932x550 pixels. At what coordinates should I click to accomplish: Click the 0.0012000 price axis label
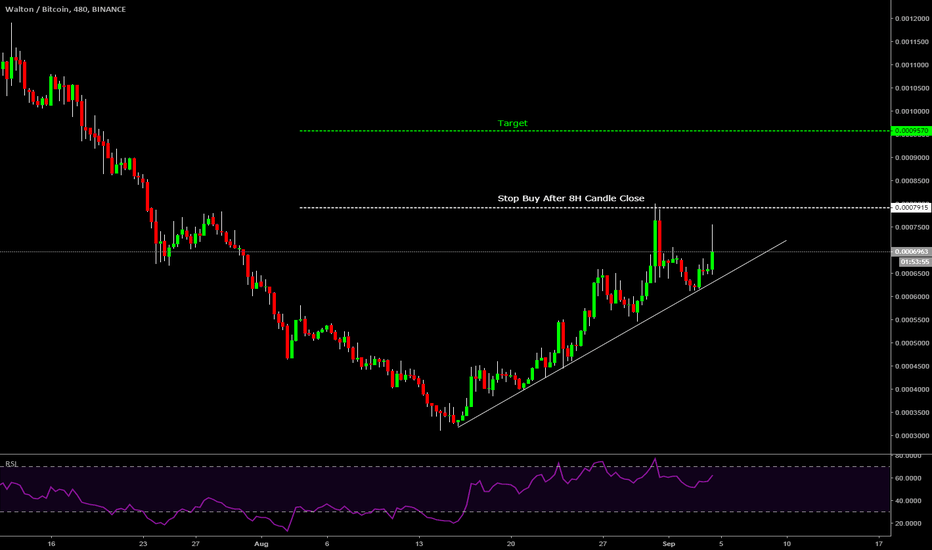coord(912,18)
